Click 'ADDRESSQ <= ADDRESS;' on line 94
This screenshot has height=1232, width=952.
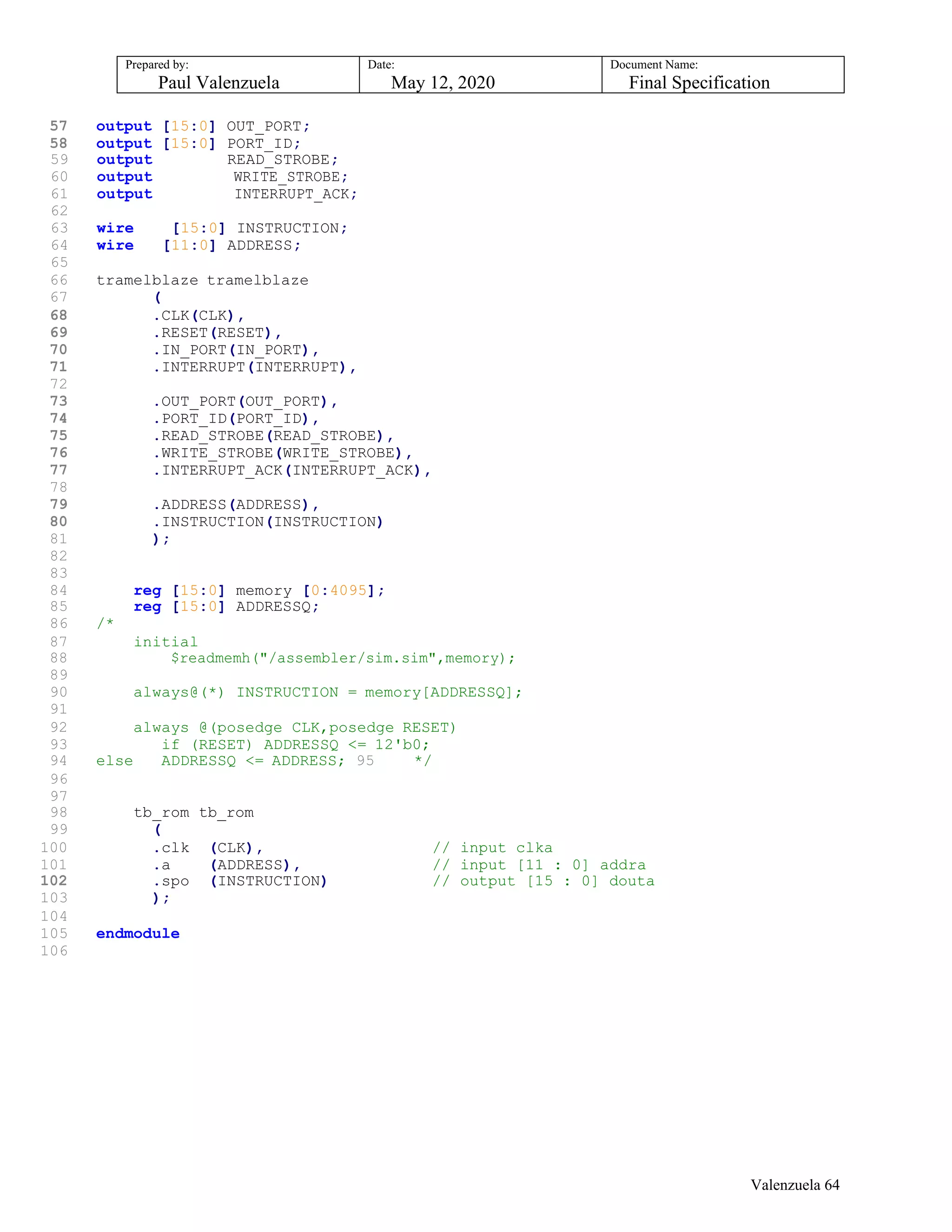click(253, 761)
